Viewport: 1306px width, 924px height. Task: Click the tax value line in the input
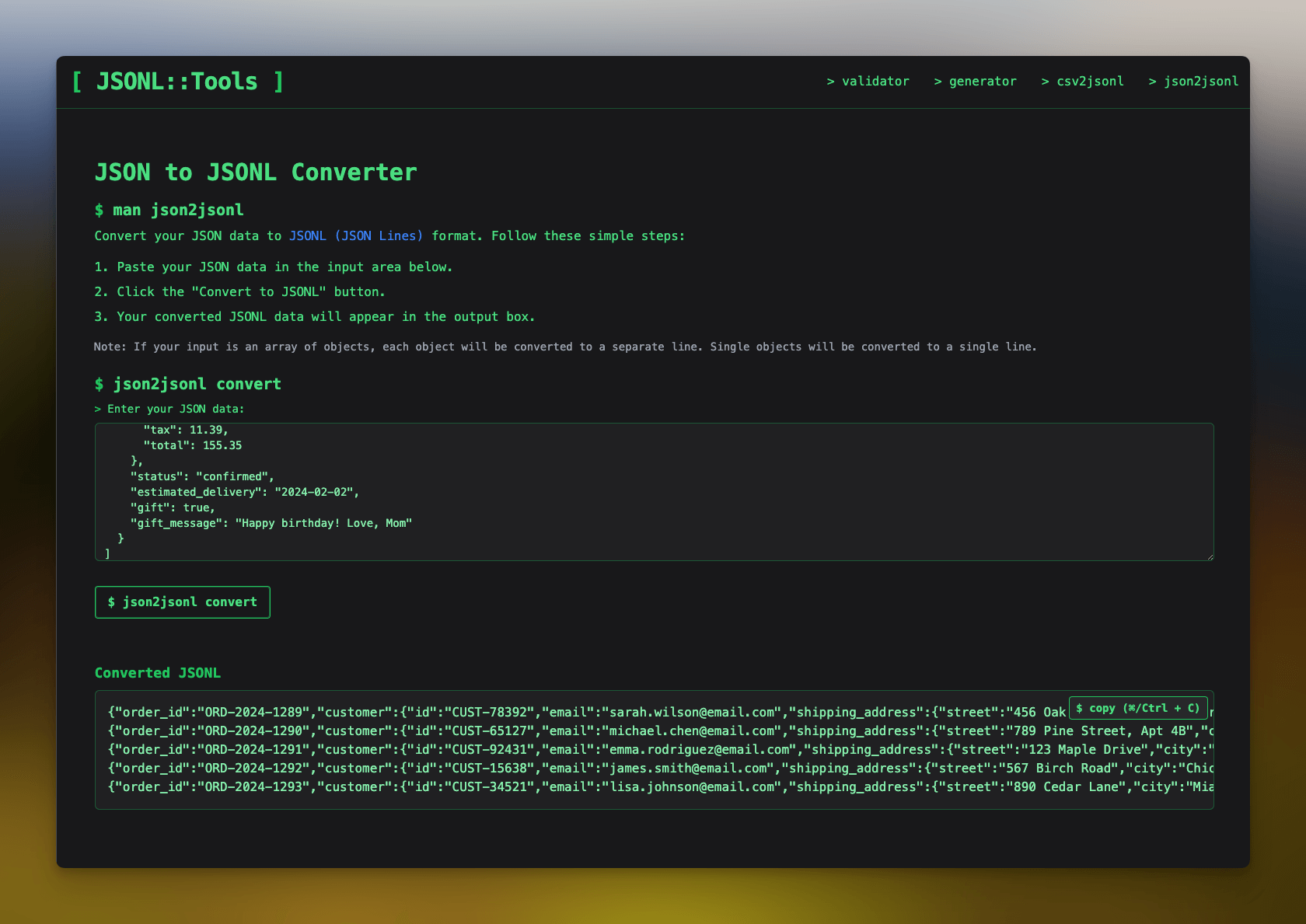coord(185,429)
